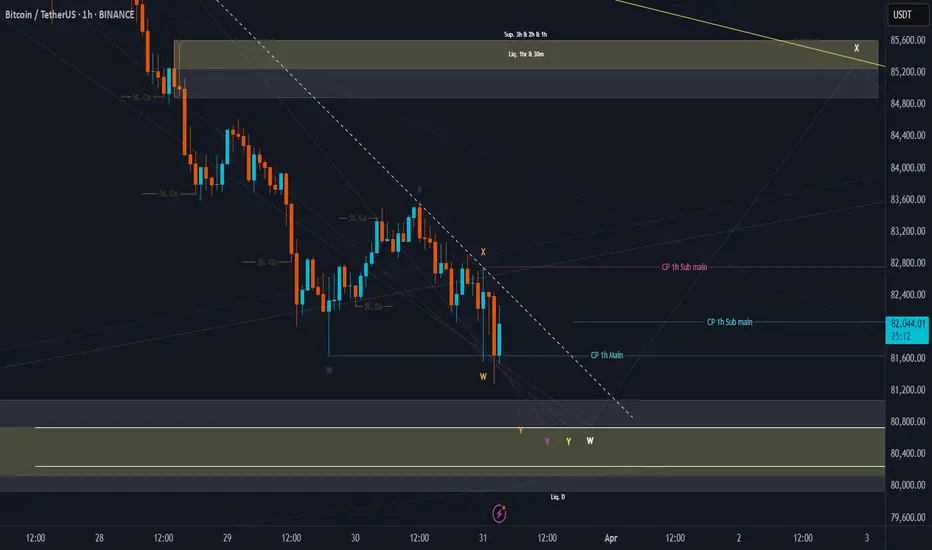Click the 80,000.00 price axis label

click(908, 485)
